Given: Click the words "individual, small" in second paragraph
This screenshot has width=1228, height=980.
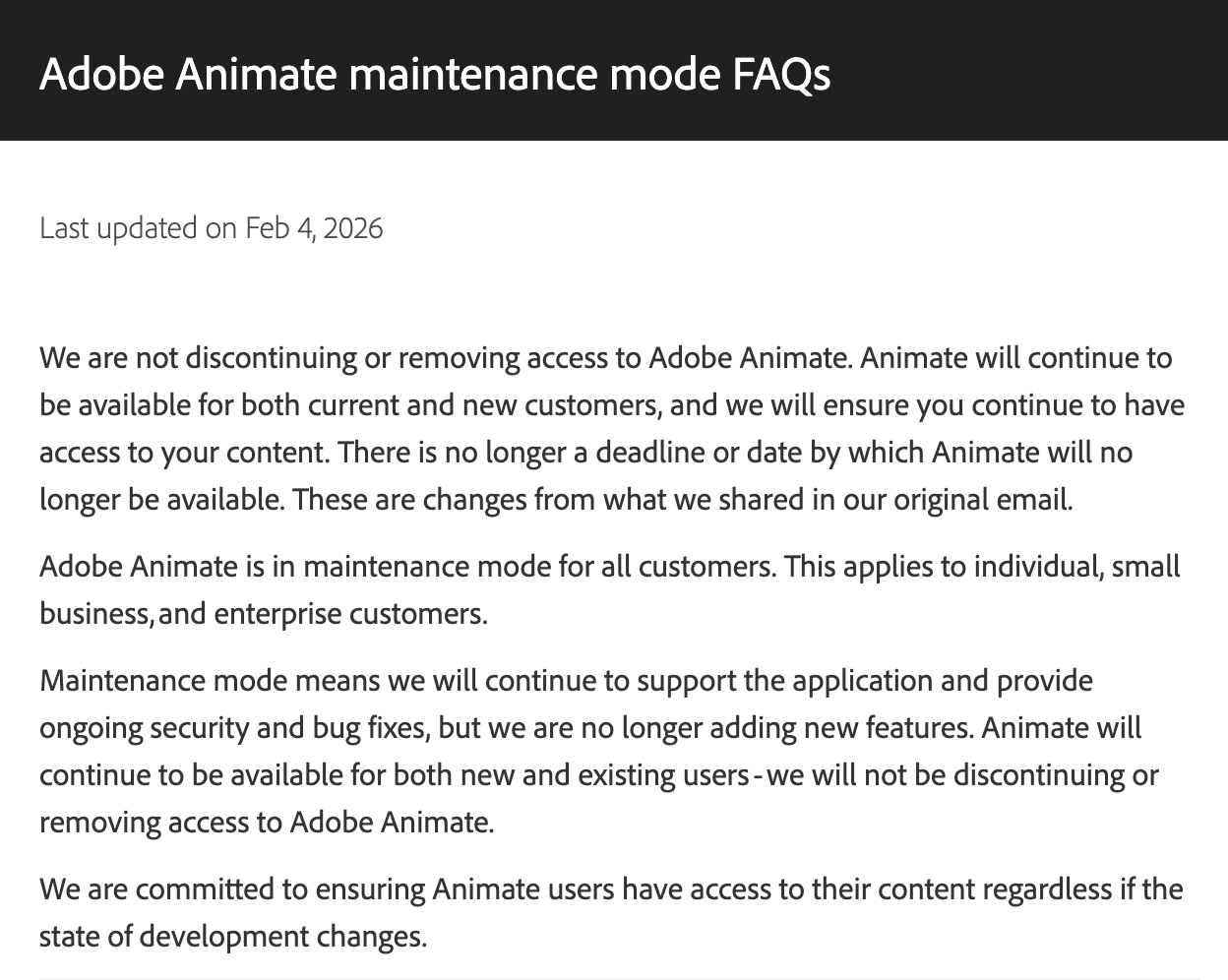Looking at the screenshot, I should pos(1076,567).
